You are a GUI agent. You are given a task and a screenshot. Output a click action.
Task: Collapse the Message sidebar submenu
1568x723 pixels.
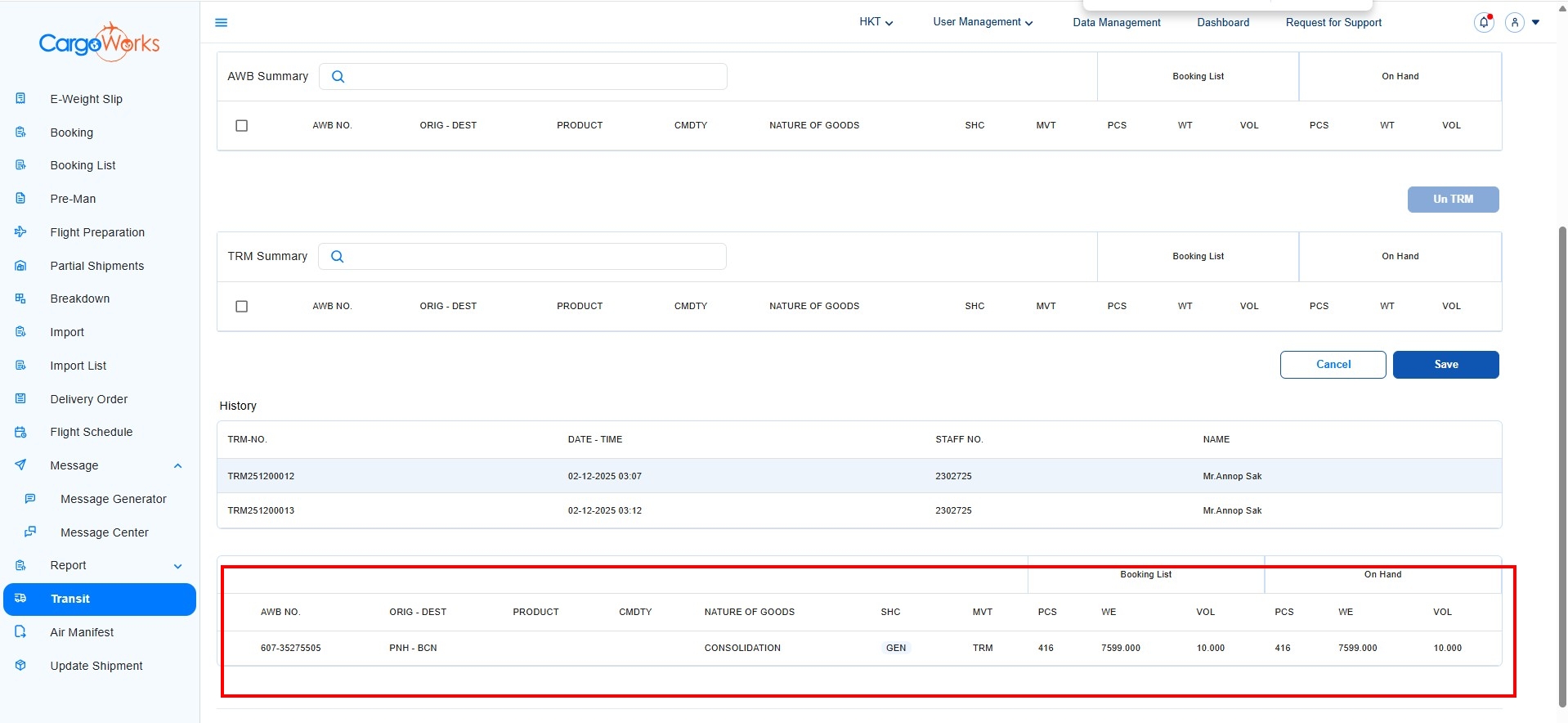(x=178, y=466)
